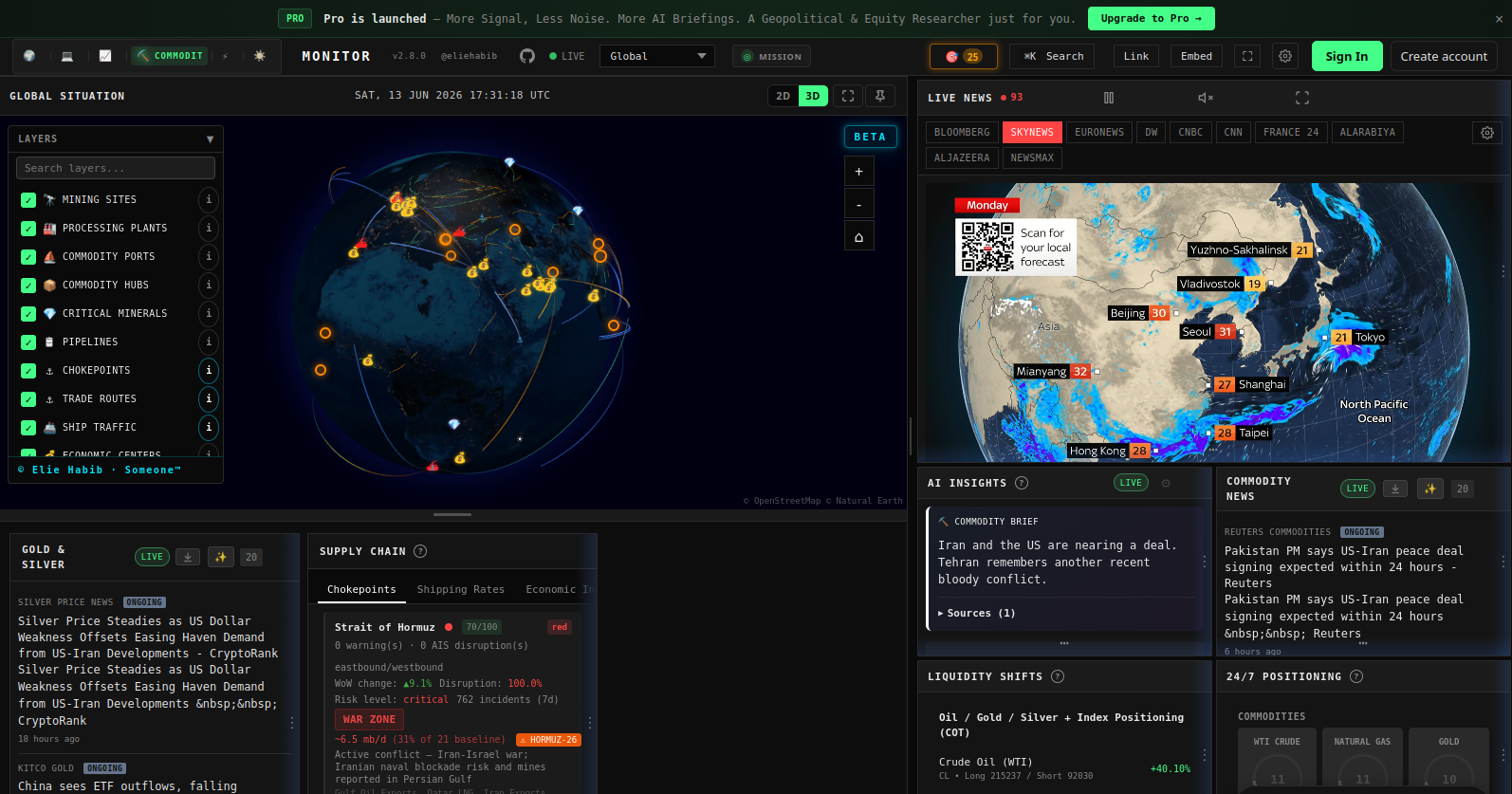The width and height of the screenshot is (1512, 794).
Task: Switch Live News to Al Jazeera
Action: click(962, 157)
